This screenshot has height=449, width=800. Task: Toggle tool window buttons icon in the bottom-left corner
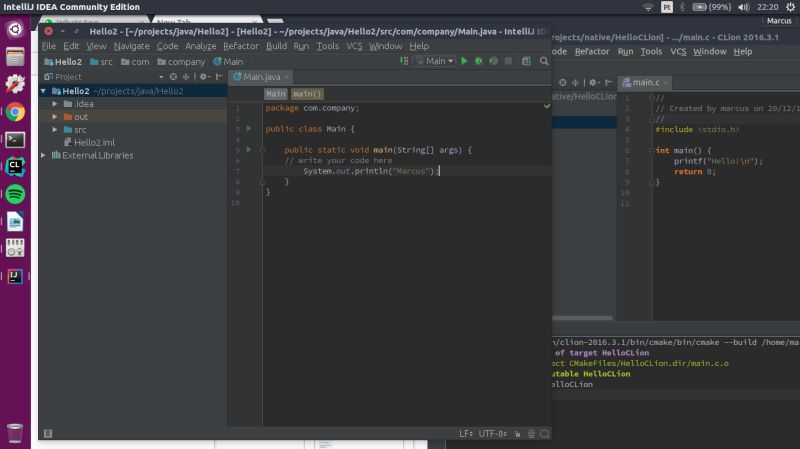coord(48,434)
